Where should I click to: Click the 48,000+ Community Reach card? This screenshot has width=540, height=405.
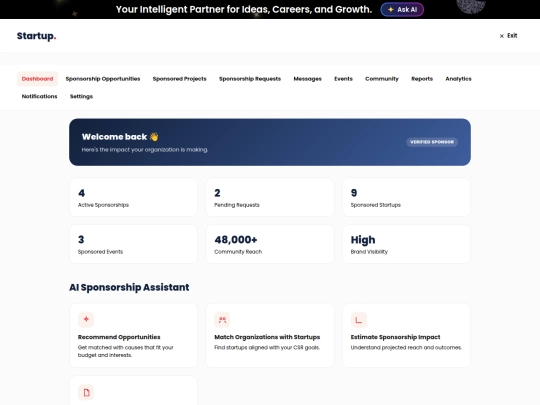pyautogui.click(x=270, y=244)
